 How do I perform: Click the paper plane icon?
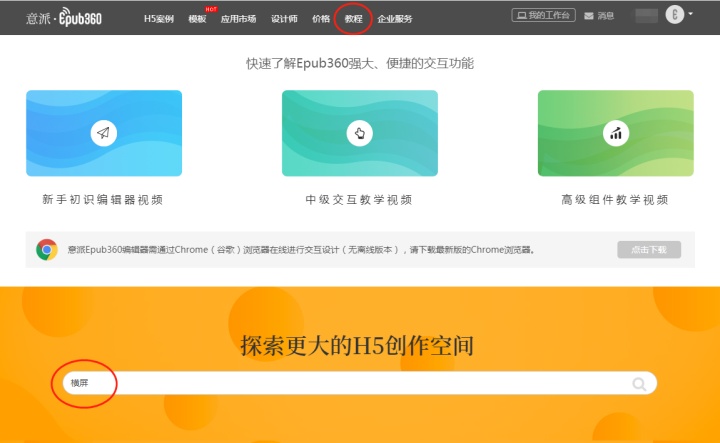(104, 133)
